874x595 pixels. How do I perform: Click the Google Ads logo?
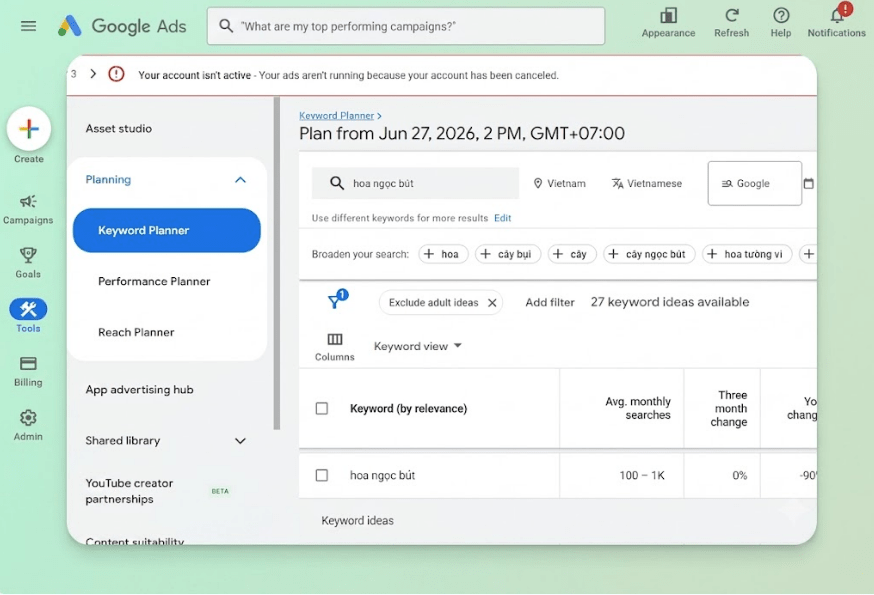click(x=122, y=26)
